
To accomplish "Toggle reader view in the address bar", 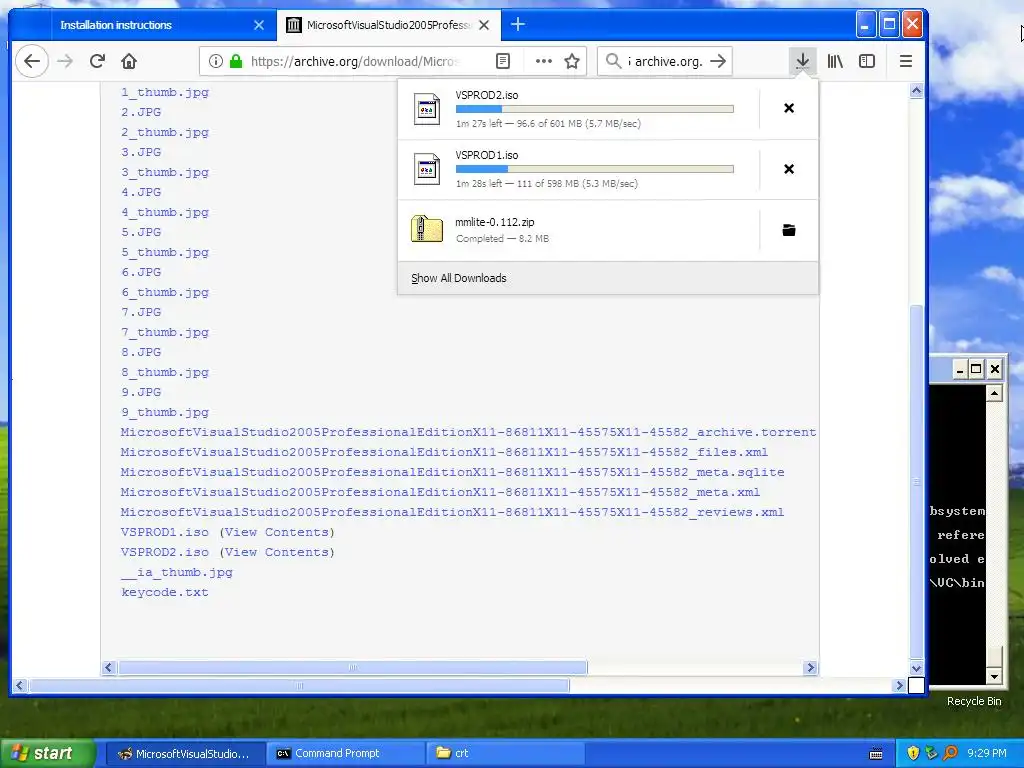I will [503, 61].
